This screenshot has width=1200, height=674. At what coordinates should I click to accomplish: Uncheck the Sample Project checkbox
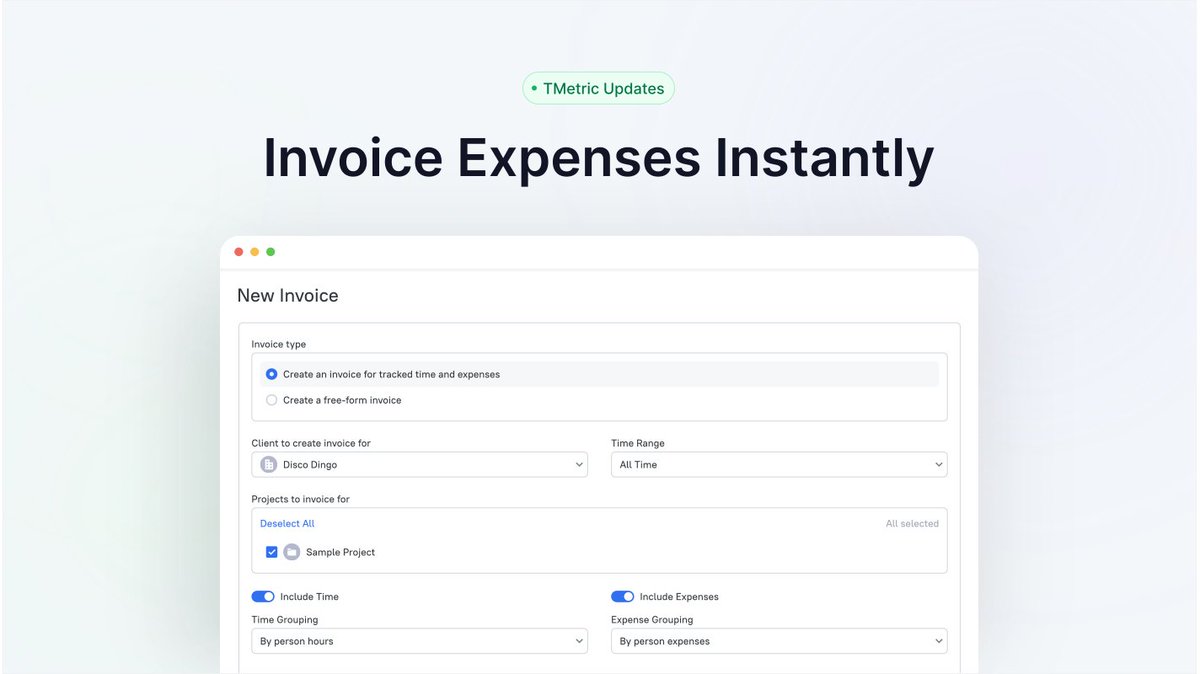pos(272,552)
